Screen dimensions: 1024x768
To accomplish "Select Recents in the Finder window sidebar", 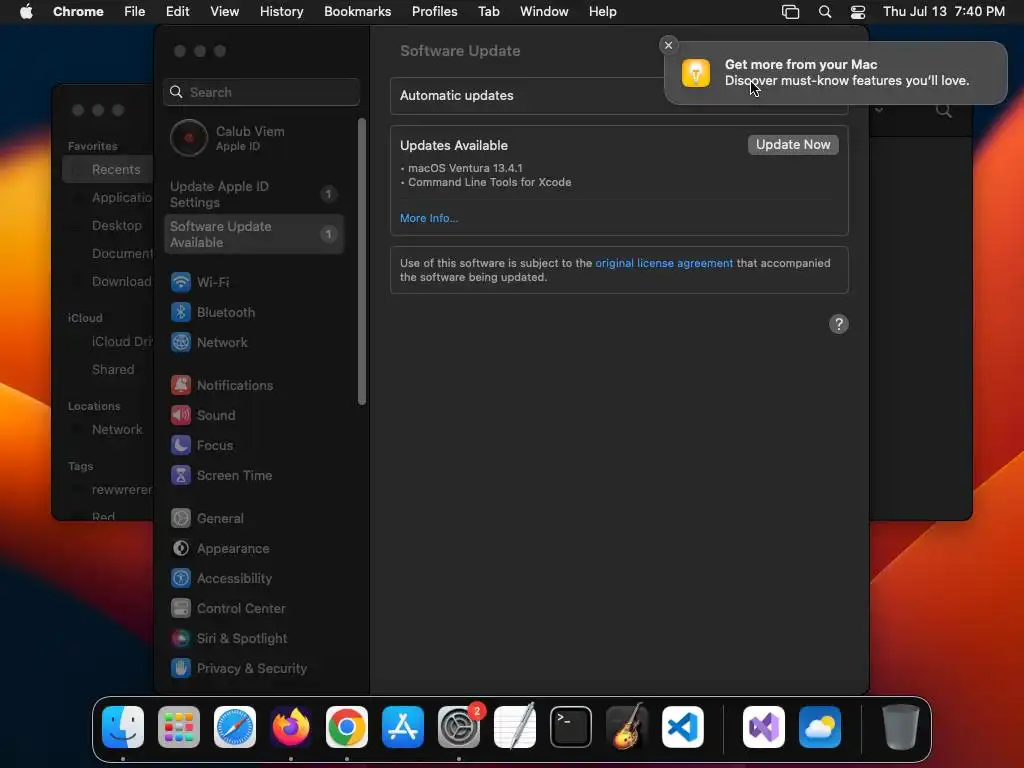I will click(108, 169).
